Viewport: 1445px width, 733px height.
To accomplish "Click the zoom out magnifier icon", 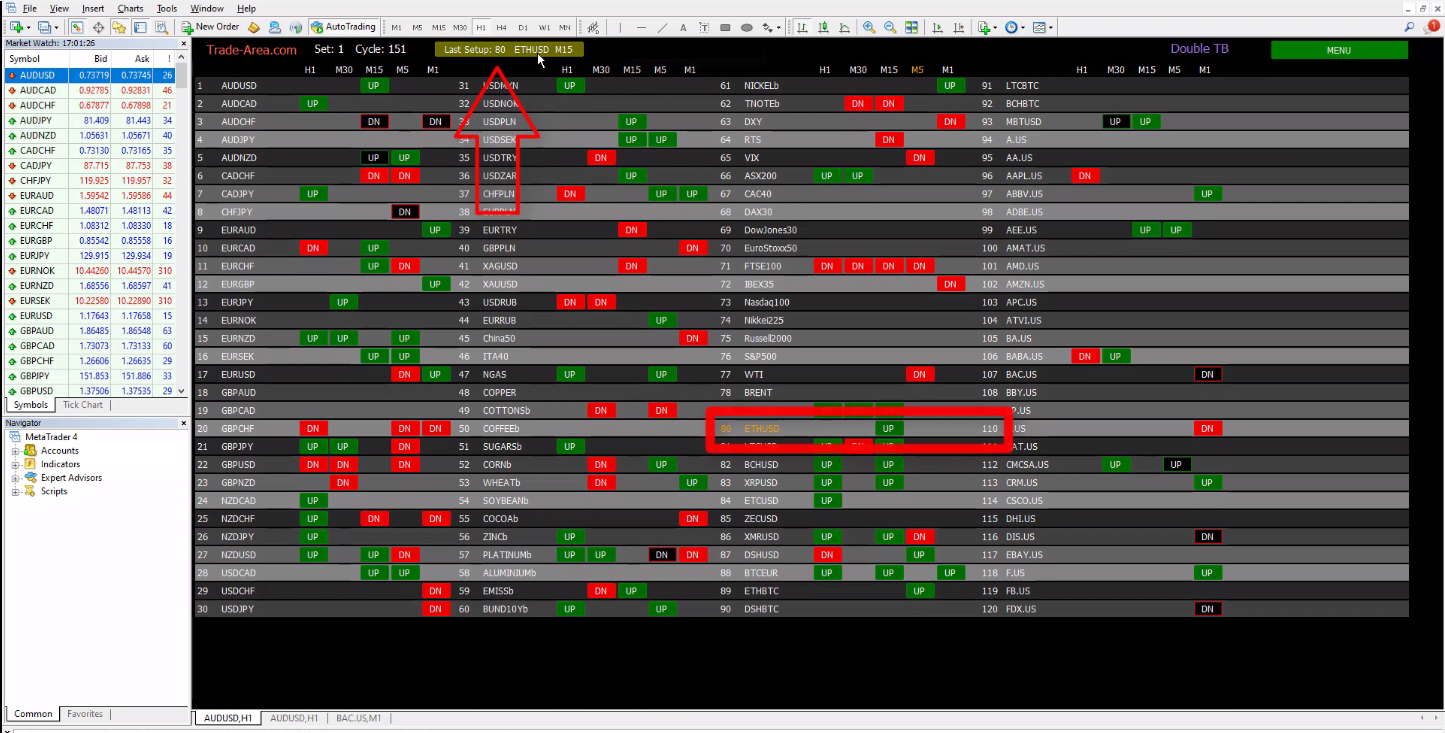I will tap(890, 27).
